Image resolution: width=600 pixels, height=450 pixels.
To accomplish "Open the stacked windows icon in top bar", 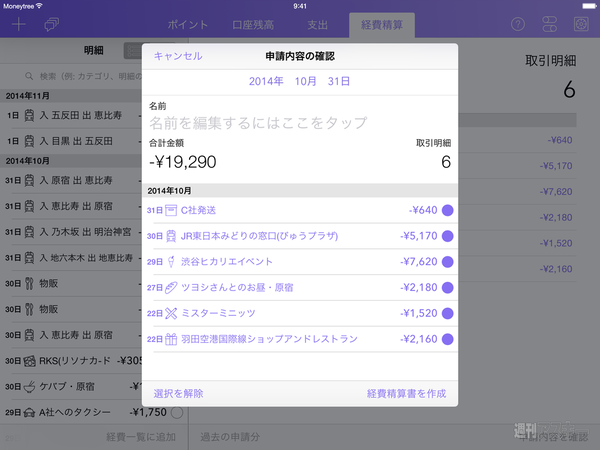I will tap(51, 25).
